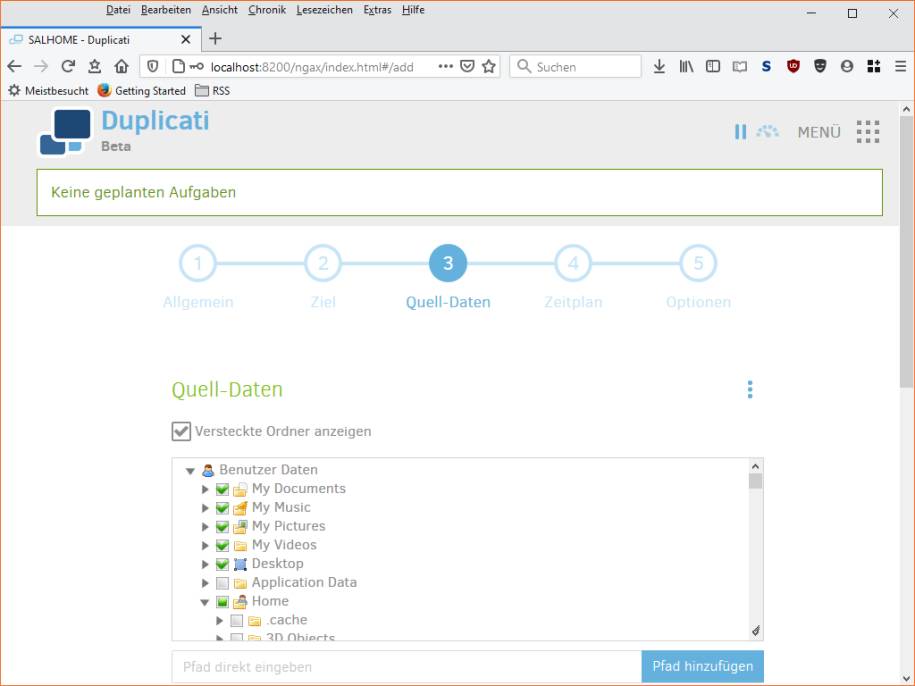Go to step 1 Allgemein

(198, 263)
